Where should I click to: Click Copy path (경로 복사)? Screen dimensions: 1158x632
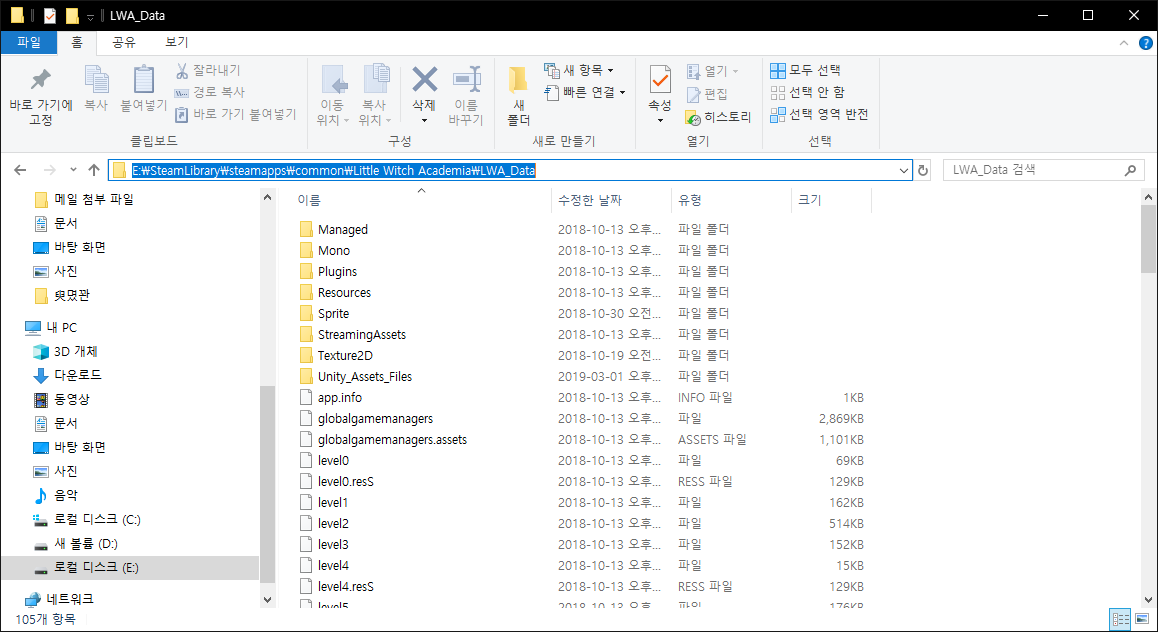pyautogui.click(x=210, y=92)
